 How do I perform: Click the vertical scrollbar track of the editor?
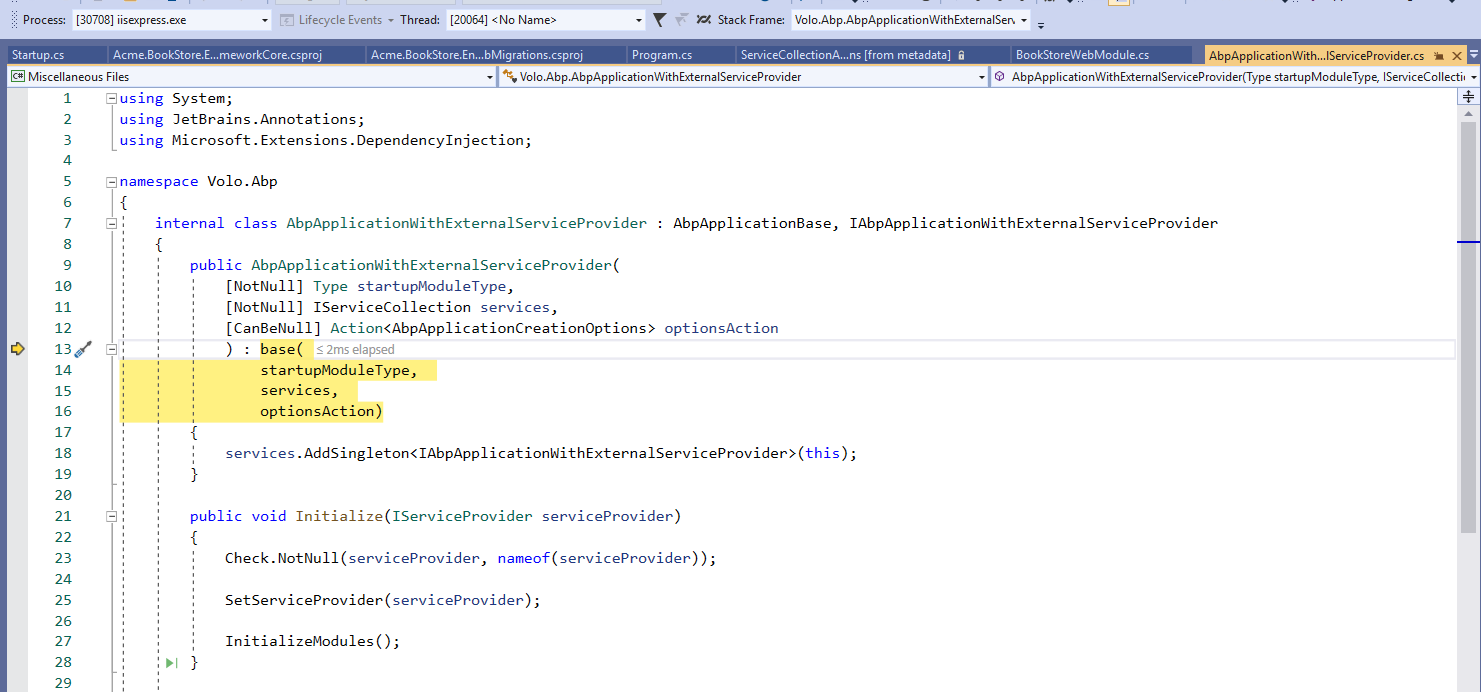[1468, 400]
